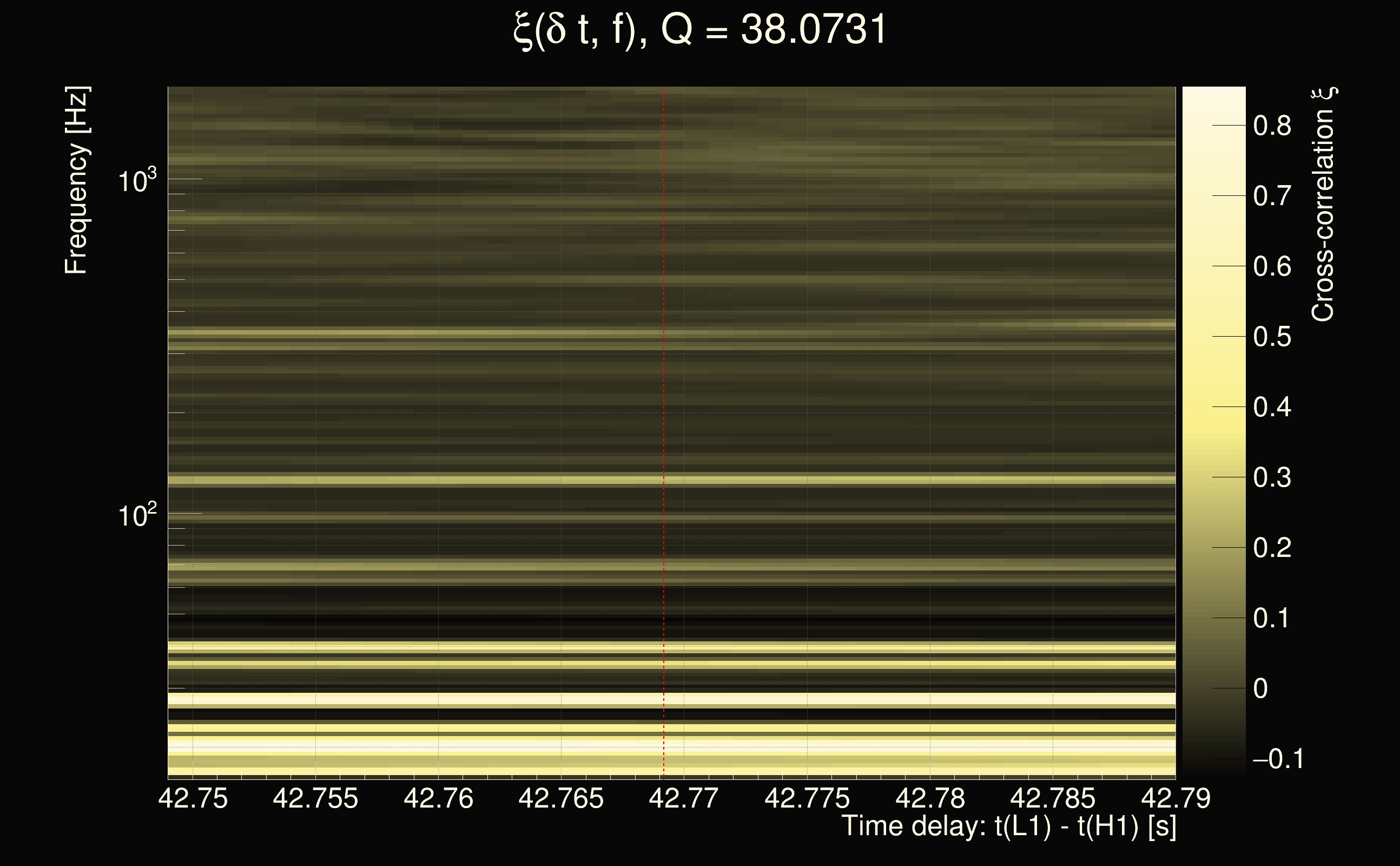Click the Time delay t(L1) - t(H1) axis label
Screen dimensions: 1400x866
pos(1008,826)
